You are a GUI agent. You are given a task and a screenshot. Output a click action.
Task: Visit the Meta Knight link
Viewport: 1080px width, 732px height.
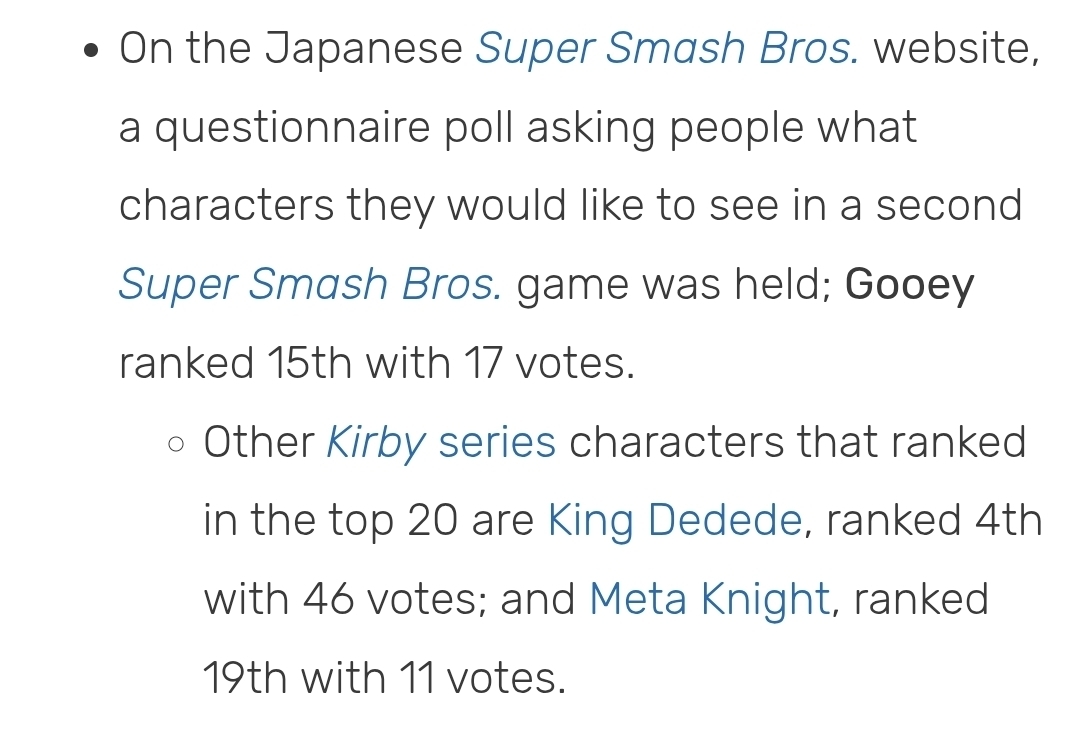point(709,600)
